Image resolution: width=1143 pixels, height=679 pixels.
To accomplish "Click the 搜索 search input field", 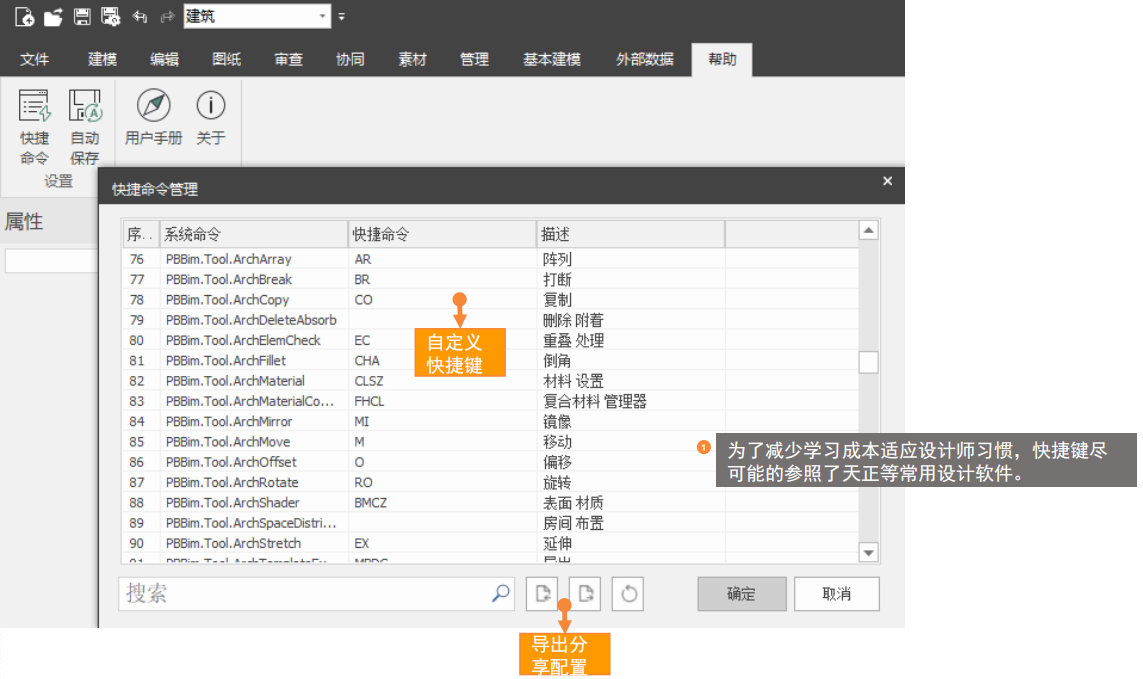I will 300,594.
